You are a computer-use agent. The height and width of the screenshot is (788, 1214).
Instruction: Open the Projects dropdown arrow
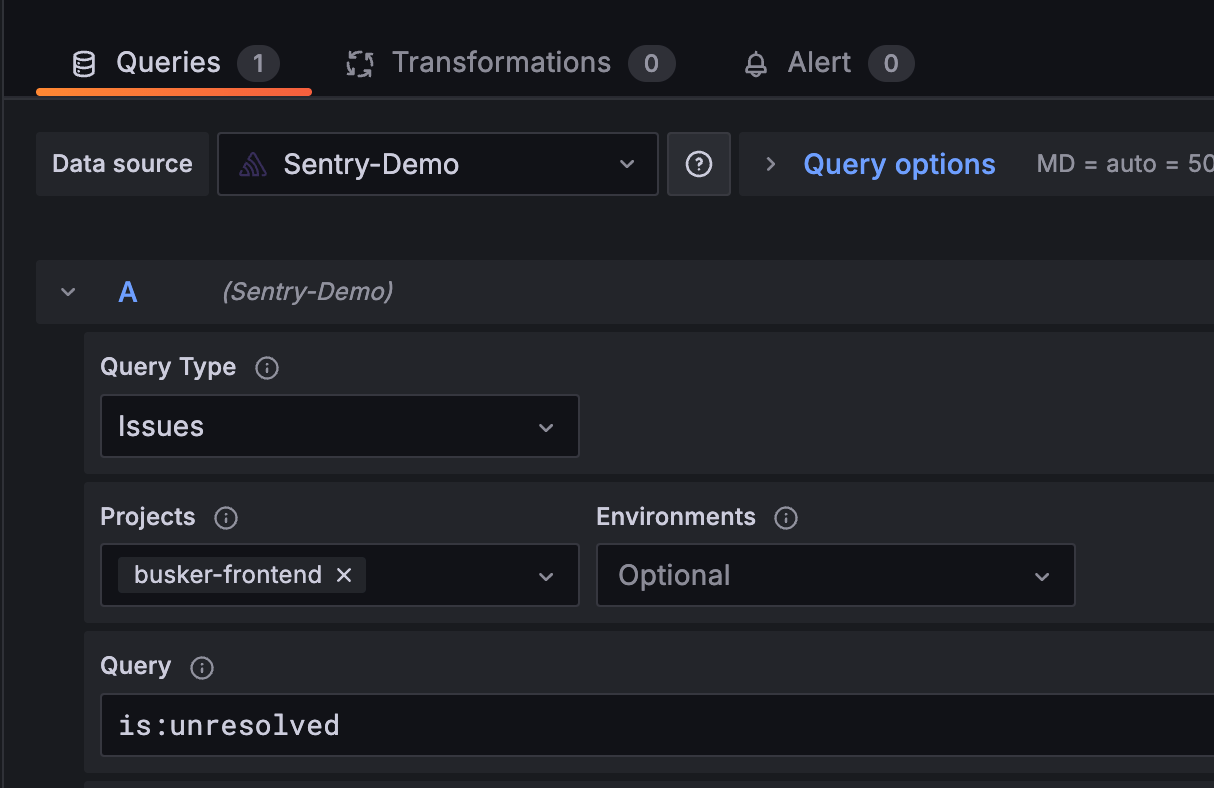pyautogui.click(x=546, y=576)
